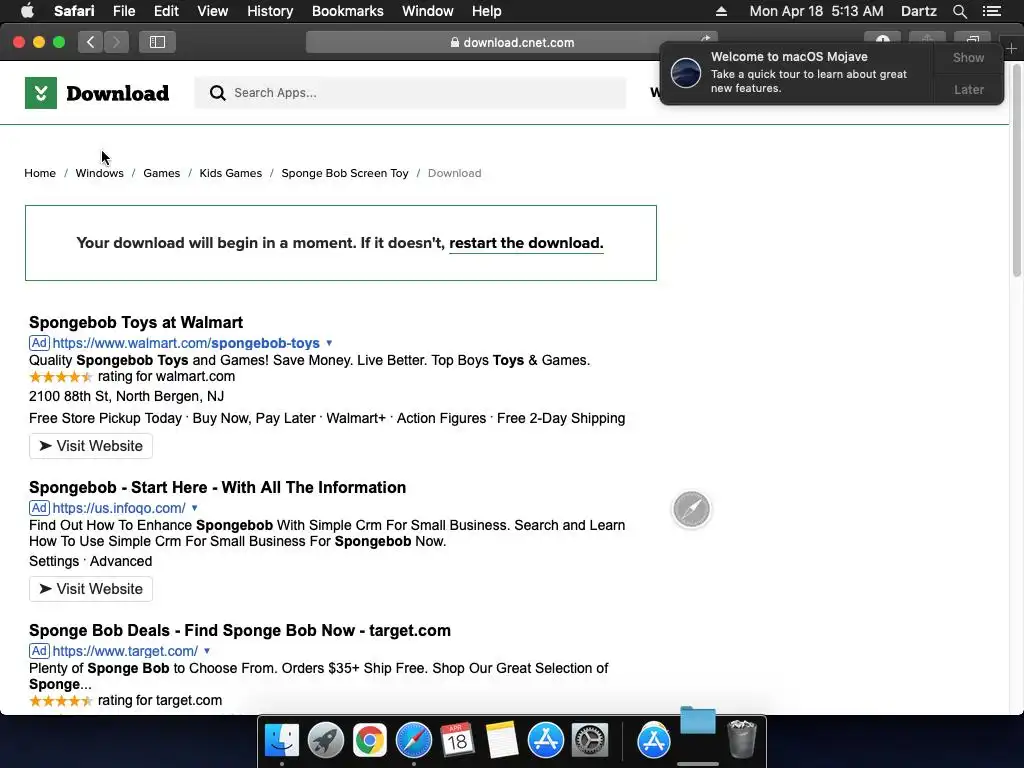Click the download.cnet.com address bar
This screenshot has height=768, width=1024.
click(x=512, y=42)
